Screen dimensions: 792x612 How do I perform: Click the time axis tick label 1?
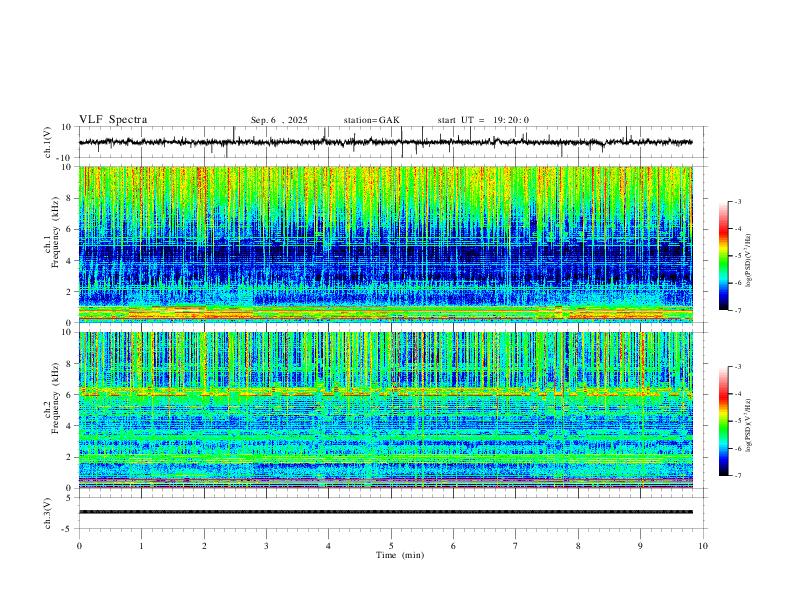pyautogui.click(x=141, y=546)
